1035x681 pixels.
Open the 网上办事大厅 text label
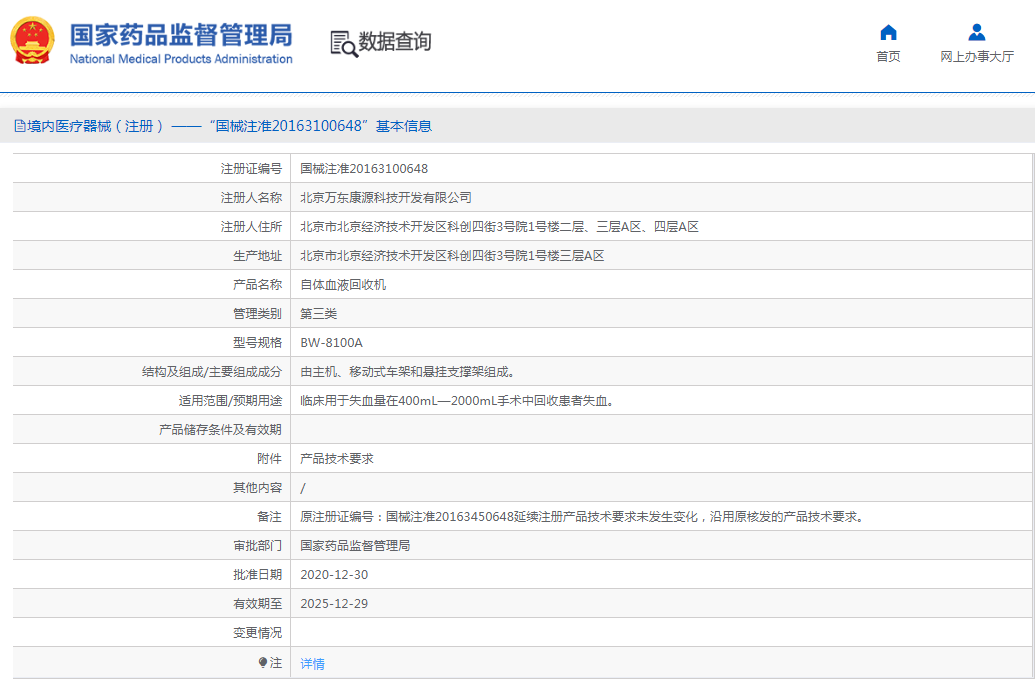tap(977, 57)
